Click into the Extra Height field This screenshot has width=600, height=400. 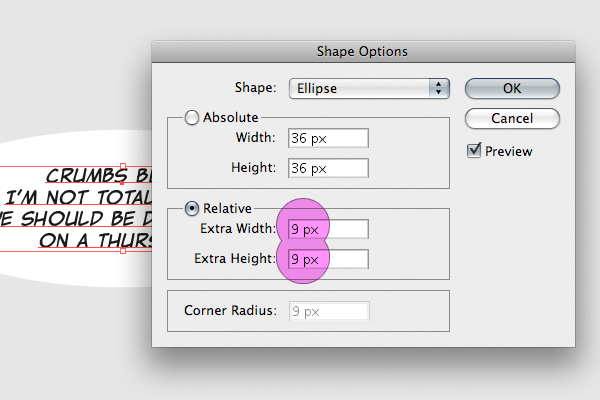click(x=328, y=259)
